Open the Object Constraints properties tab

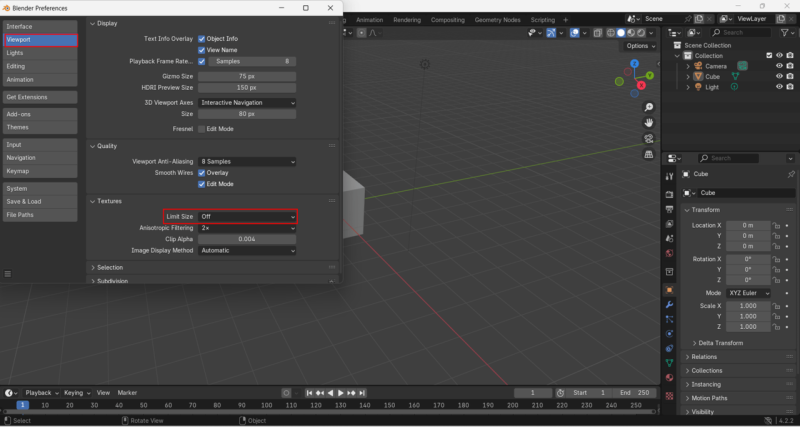point(669,348)
